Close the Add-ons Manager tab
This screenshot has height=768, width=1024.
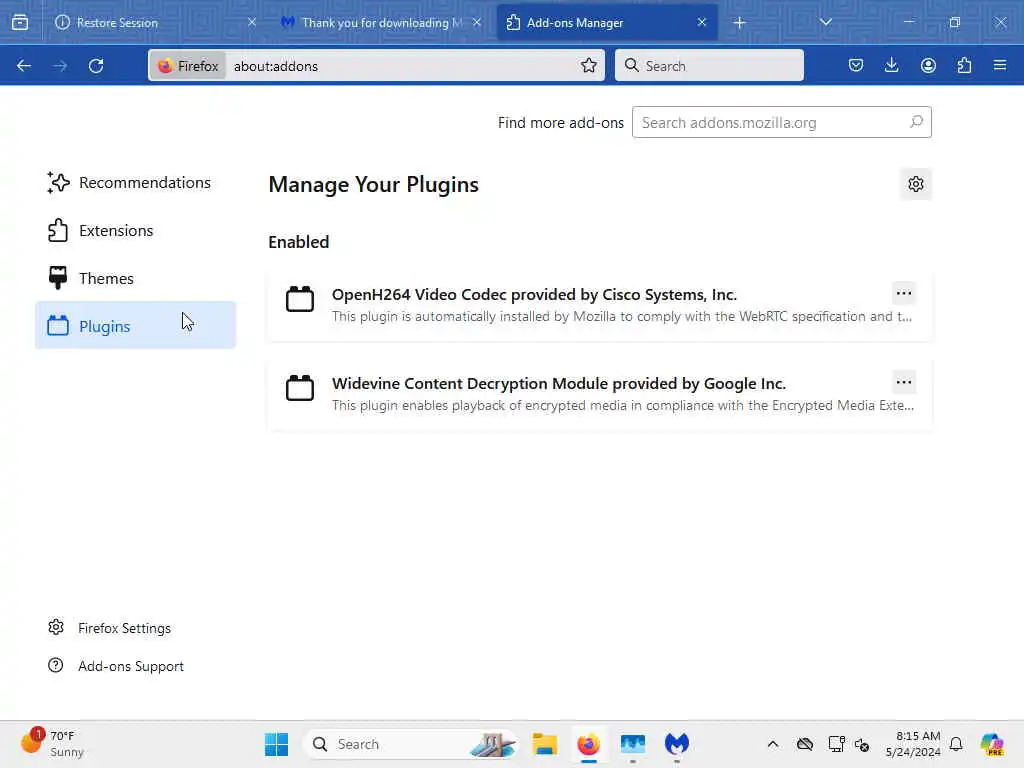[702, 22]
